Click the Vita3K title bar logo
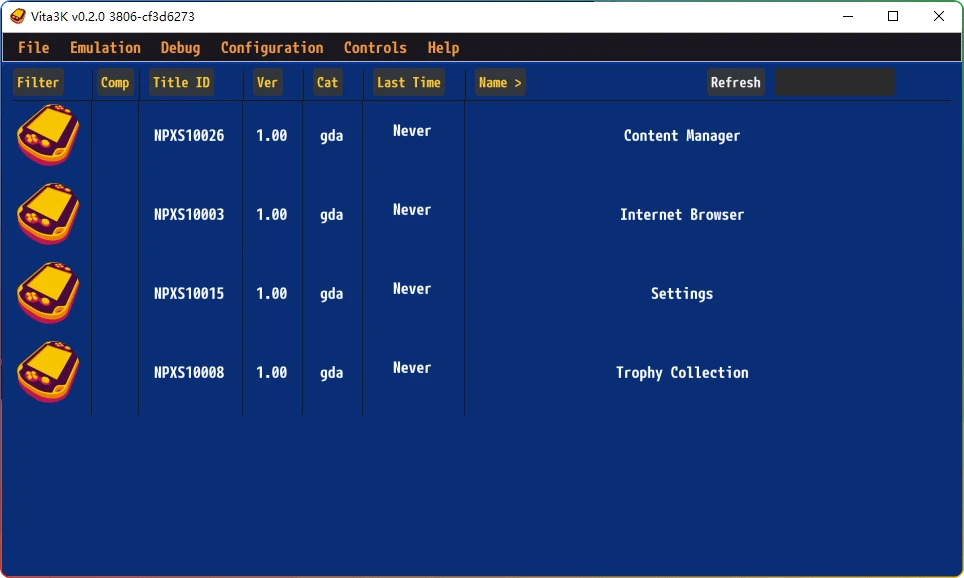Screen dimensions: 964x578 click(x=18, y=17)
